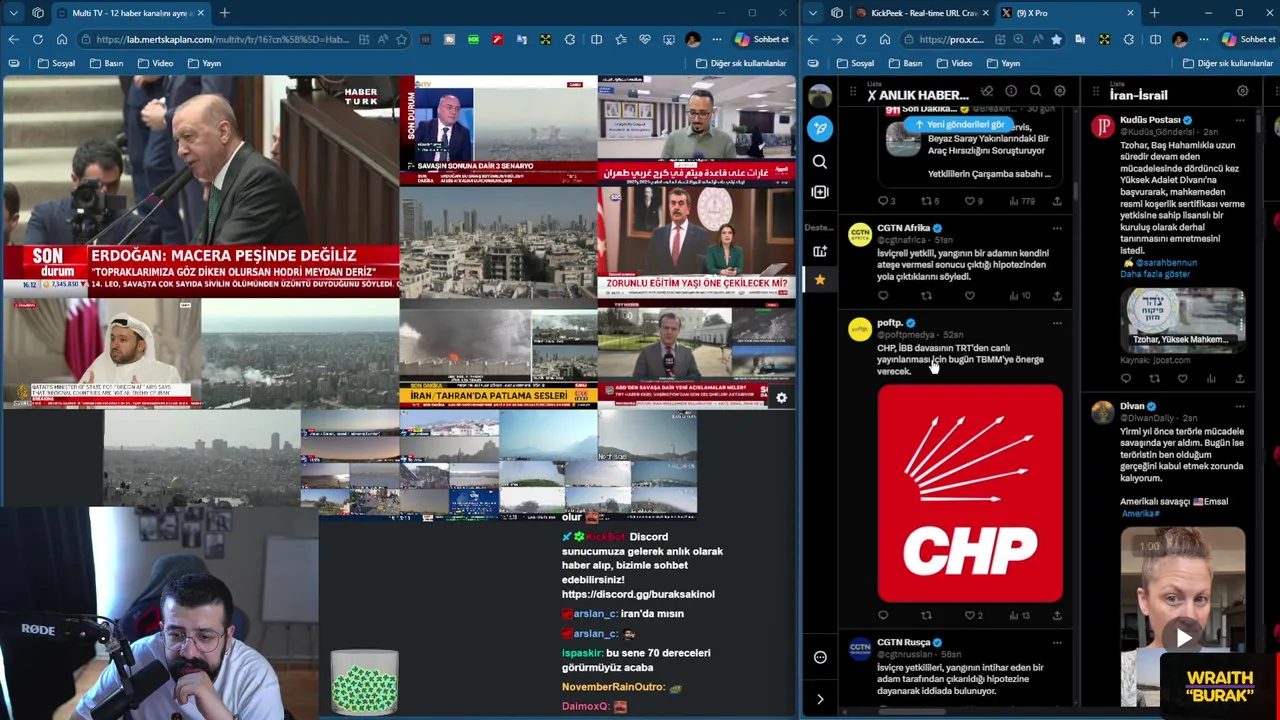The width and height of the screenshot is (1280, 720).
Task: Open the Tzohar jpost.com link card
Action: coord(1182,319)
